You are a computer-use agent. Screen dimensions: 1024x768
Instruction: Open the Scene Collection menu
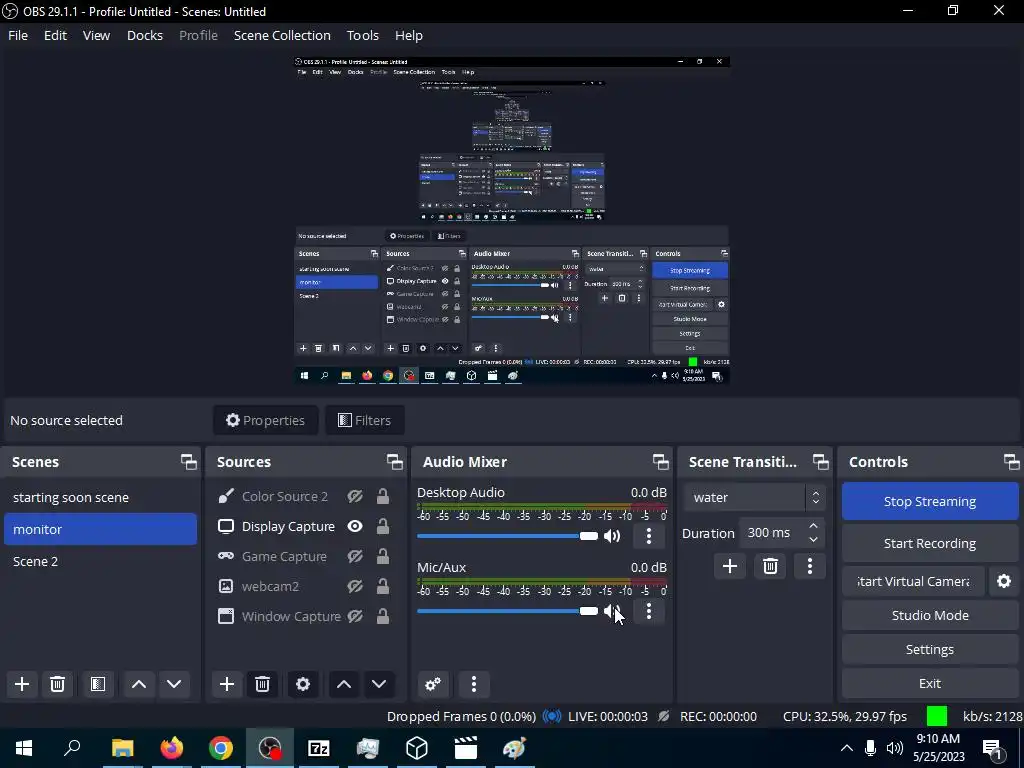(x=282, y=35)
